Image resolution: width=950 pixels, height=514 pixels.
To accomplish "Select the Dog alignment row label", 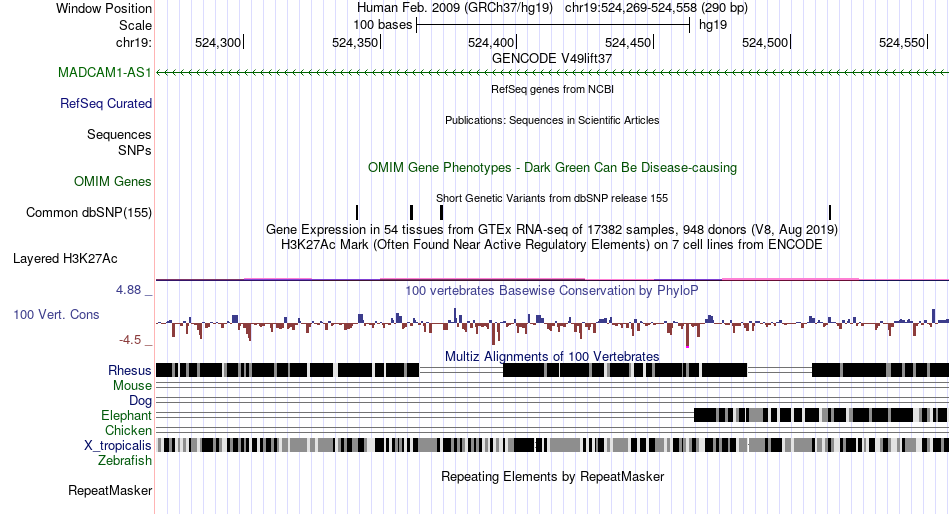I will pos(140,400).
